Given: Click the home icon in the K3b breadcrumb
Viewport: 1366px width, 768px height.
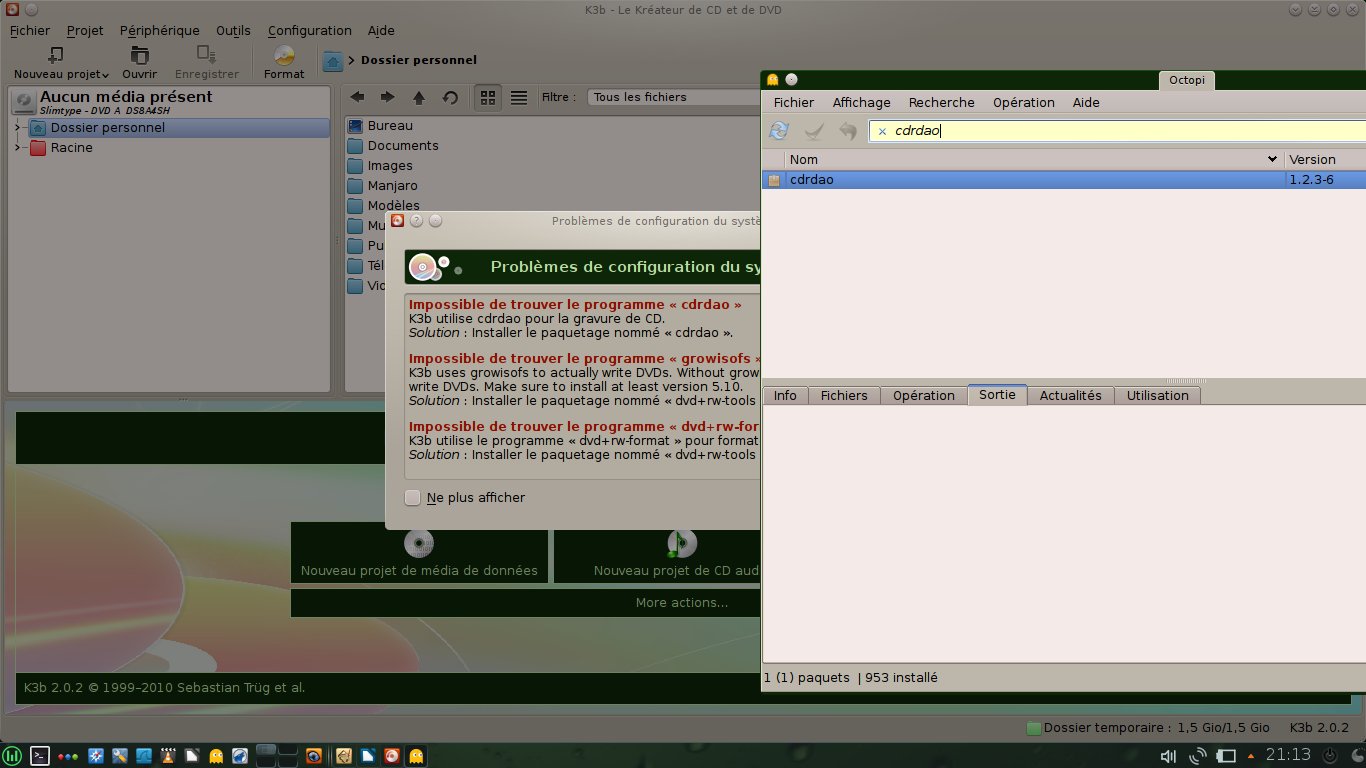Looking at the screenshot, I should coord(333,61).
